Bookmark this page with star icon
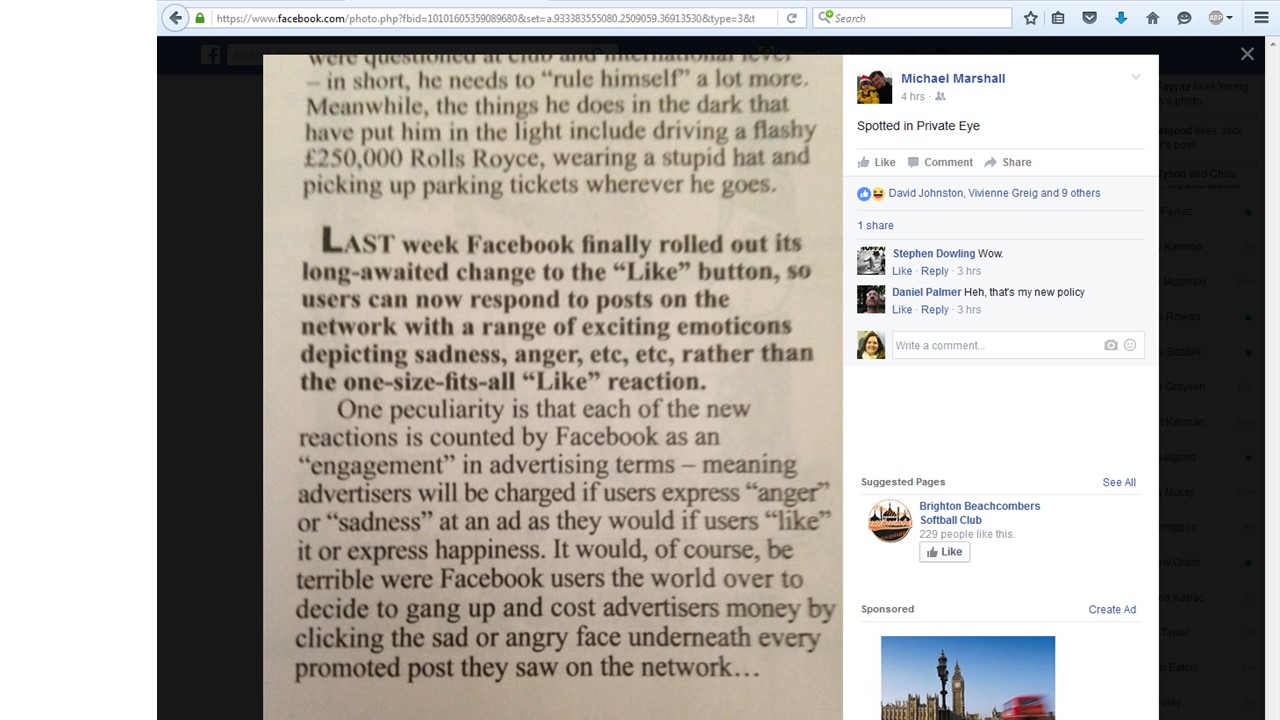The width and height of the screenshot is (1280, 720). point(1030,18)
